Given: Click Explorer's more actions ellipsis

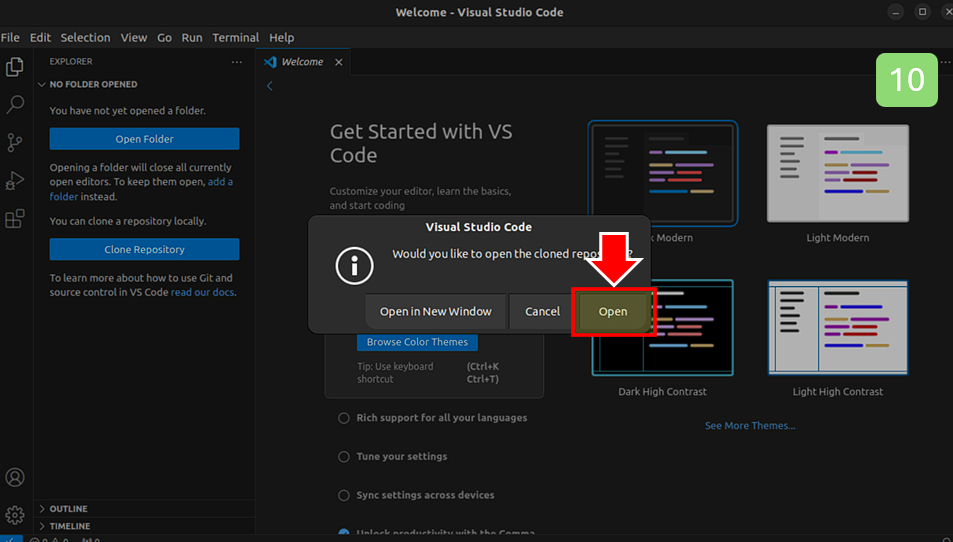Looking at the screenshot, I should [236, 62].
